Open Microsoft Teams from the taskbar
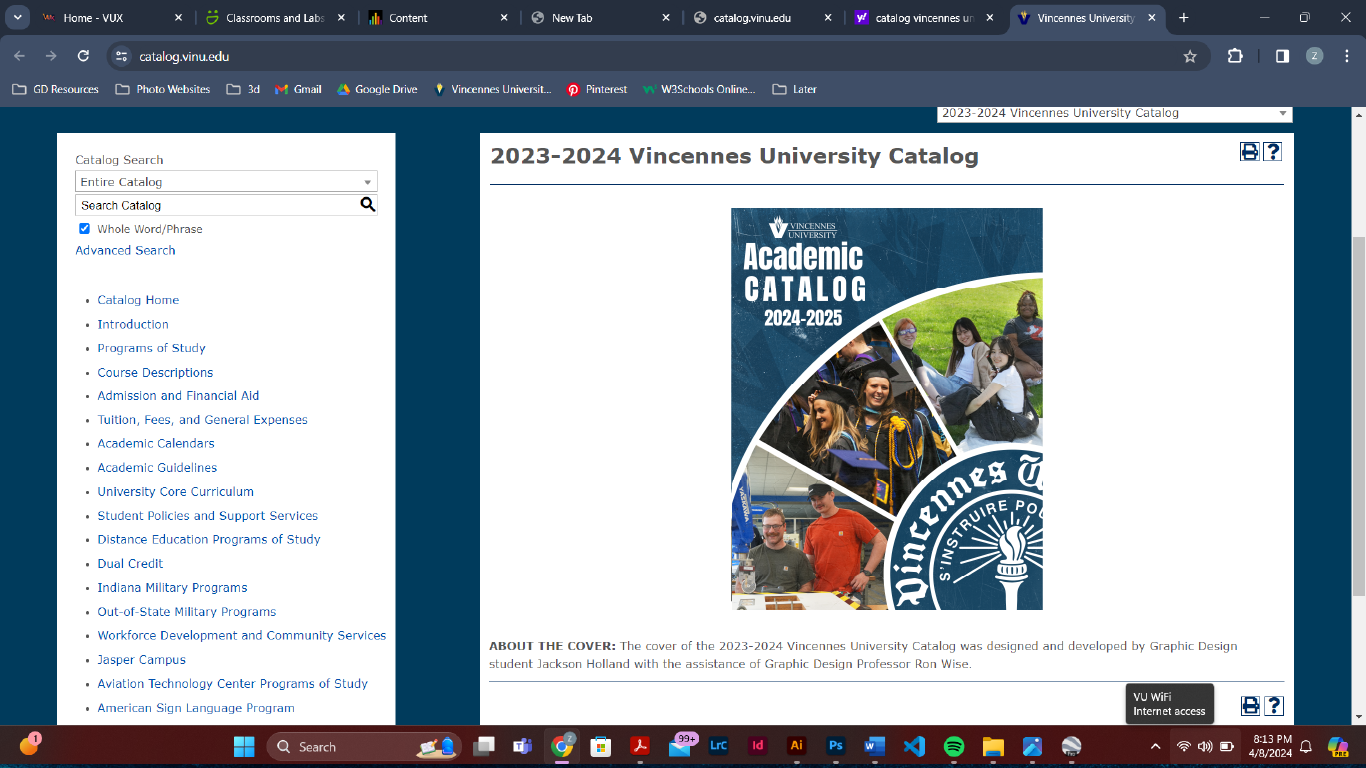 coord(522,746)
